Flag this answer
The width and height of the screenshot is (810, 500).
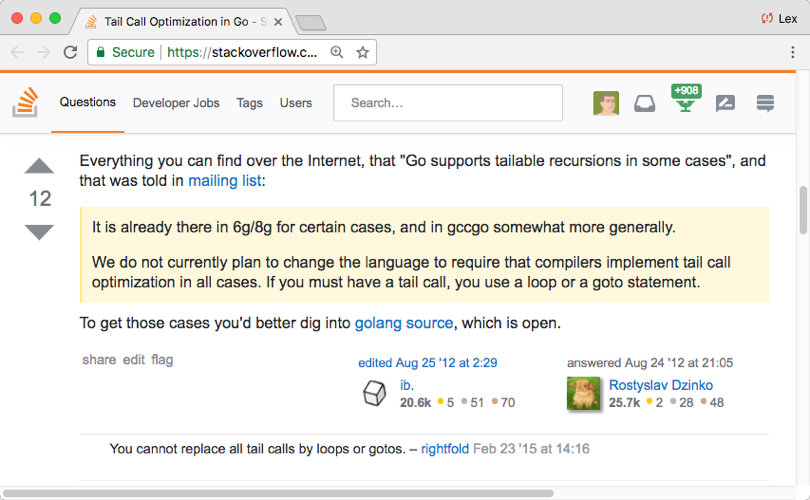pos(162,359)
